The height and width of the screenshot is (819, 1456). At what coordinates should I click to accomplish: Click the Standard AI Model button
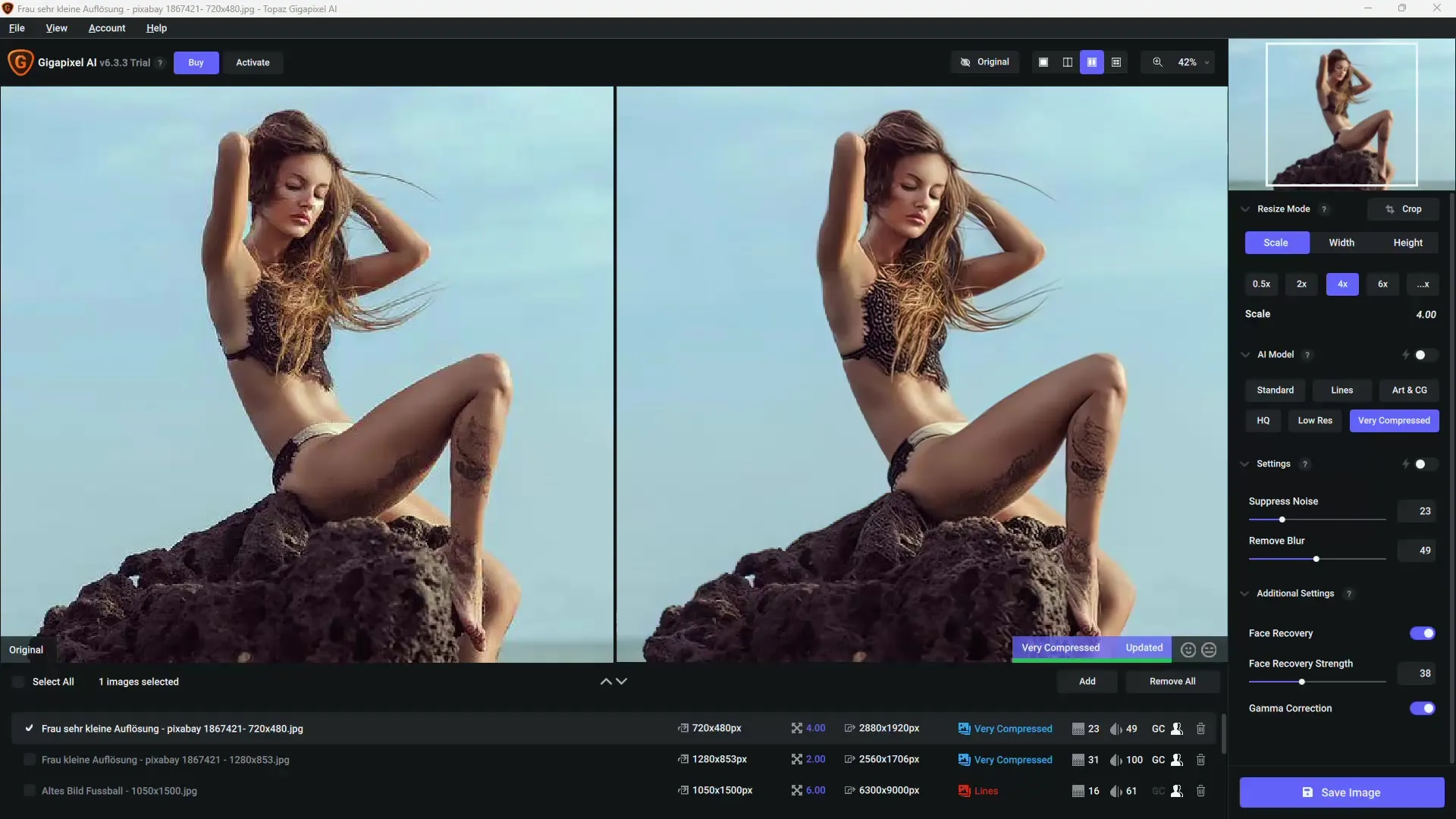1275,389
